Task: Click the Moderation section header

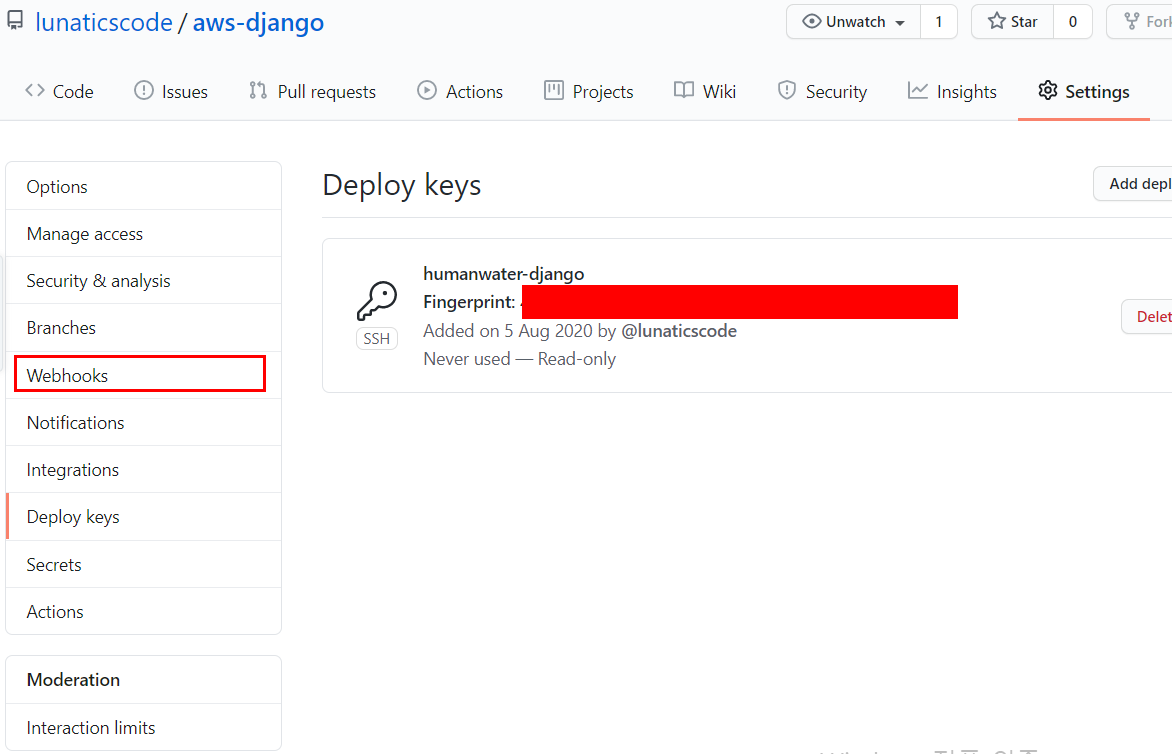Action: pos(73,679)
